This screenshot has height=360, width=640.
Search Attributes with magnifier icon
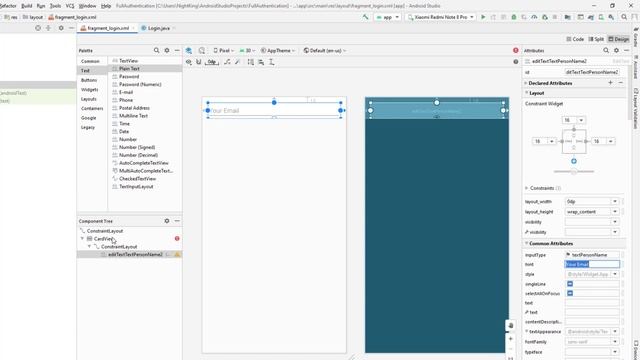point(606,50)
